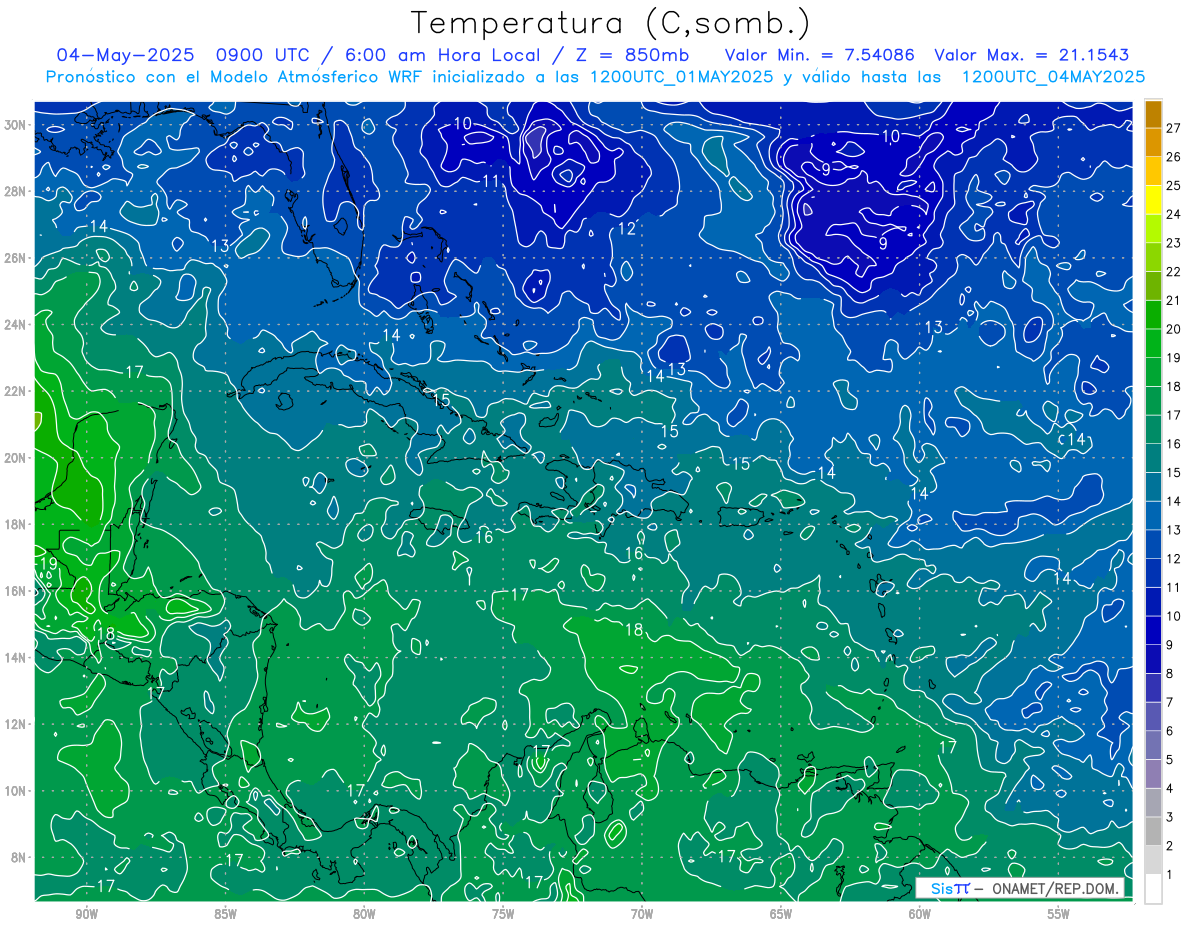Click the latitude axis label "12N"
This screenshot has height=927, width=1200.
tap(14, 724)
